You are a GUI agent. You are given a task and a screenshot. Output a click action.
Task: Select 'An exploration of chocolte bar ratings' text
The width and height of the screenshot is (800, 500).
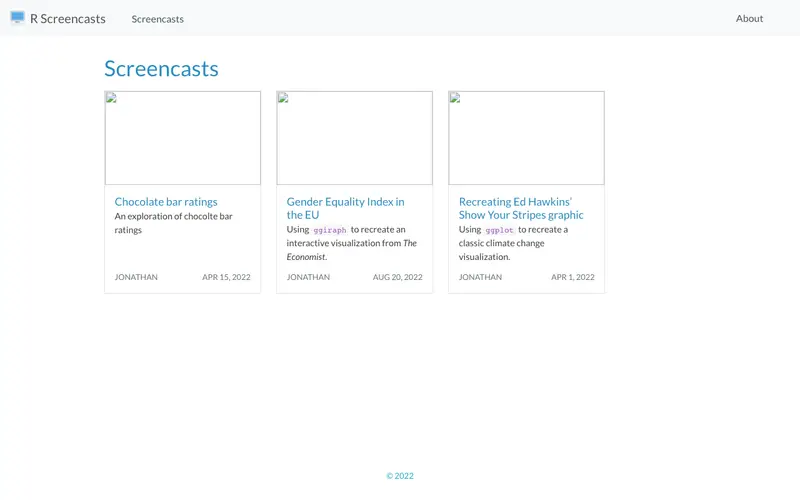(173, 223)
